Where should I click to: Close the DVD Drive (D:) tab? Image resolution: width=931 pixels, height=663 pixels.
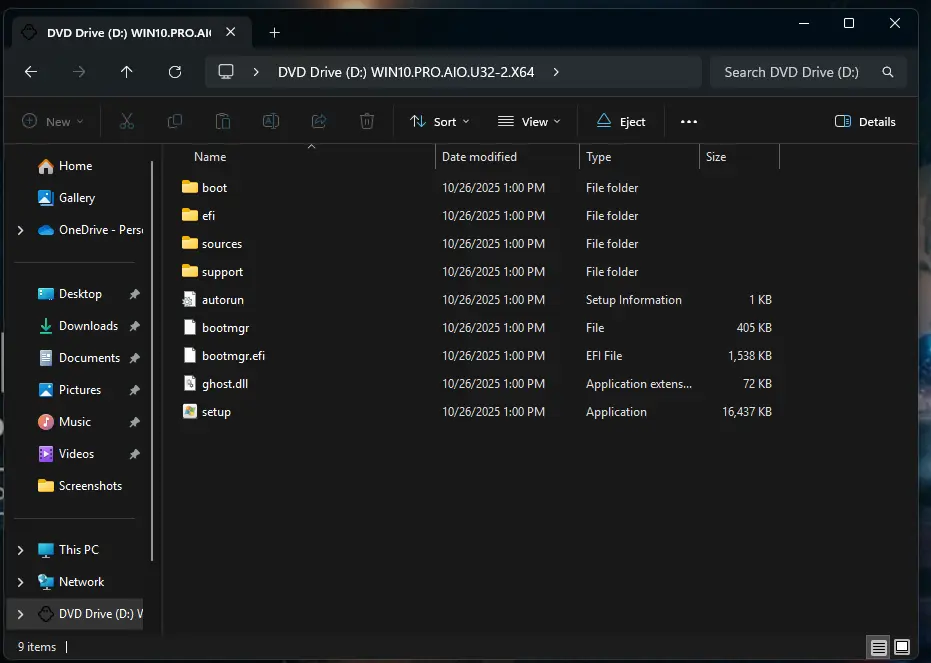[231, 32]
